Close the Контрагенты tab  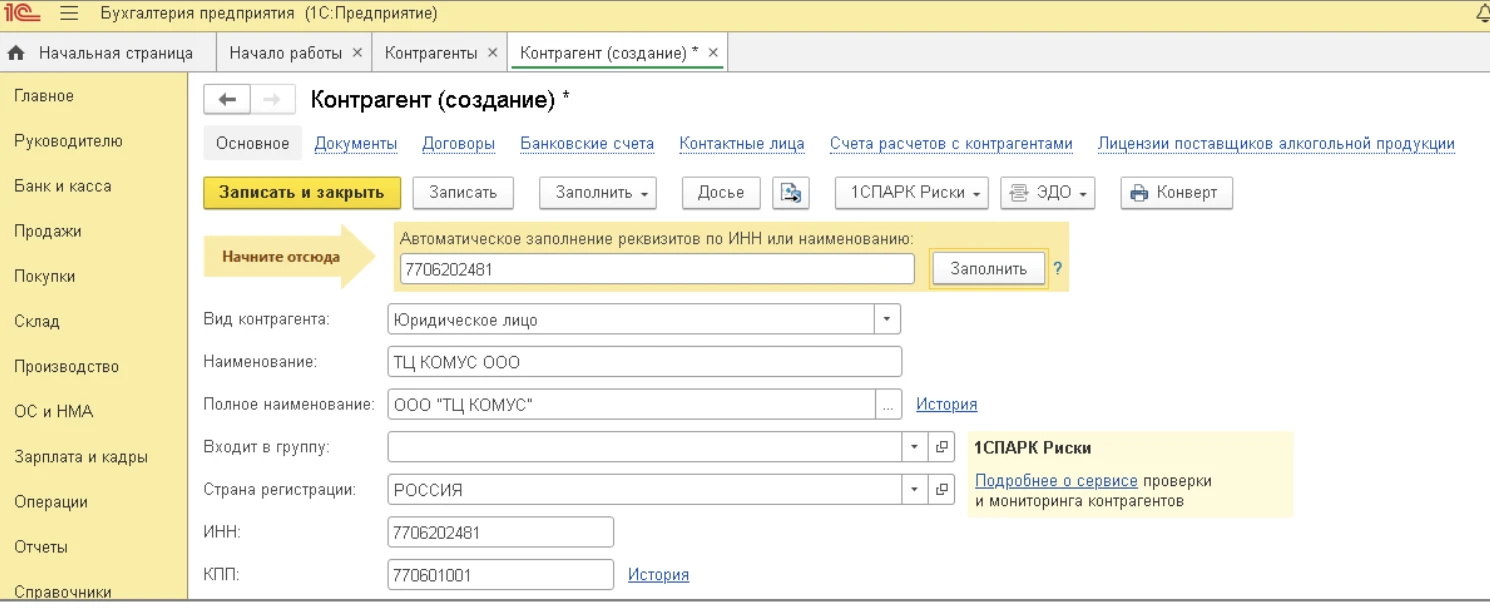pyautogui.click(x=492, y=53)
